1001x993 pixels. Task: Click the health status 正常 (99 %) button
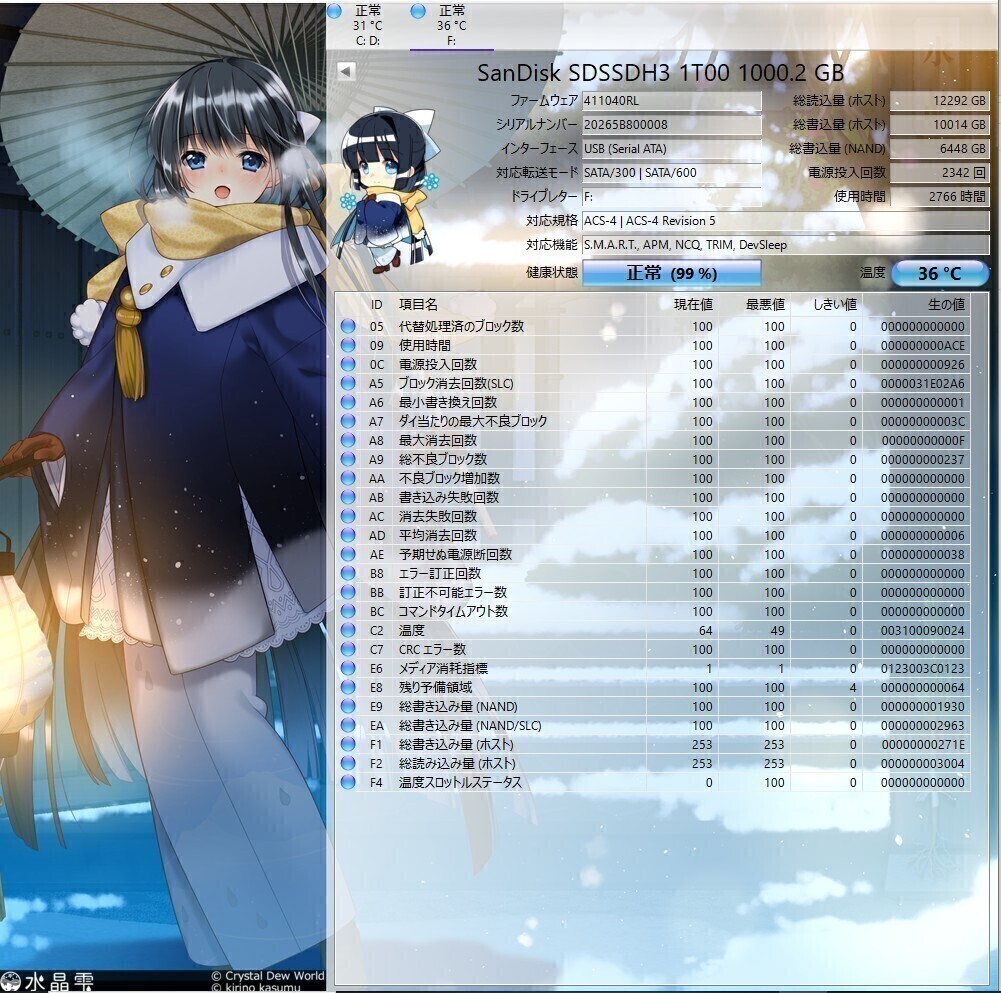tap(672, 273)
